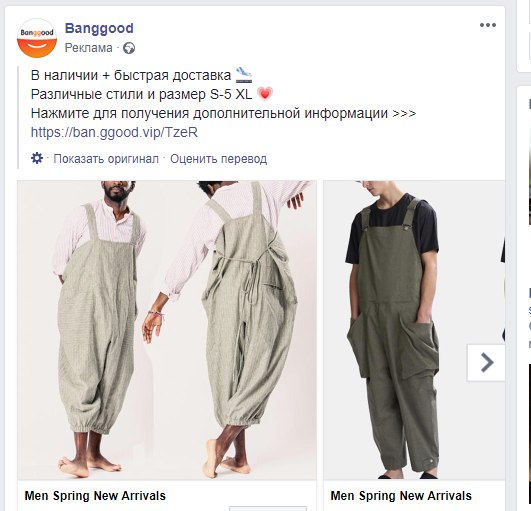This screenshot has height=511, width=531.
Task: Select Показать оригинал
Action: point(106,159)
